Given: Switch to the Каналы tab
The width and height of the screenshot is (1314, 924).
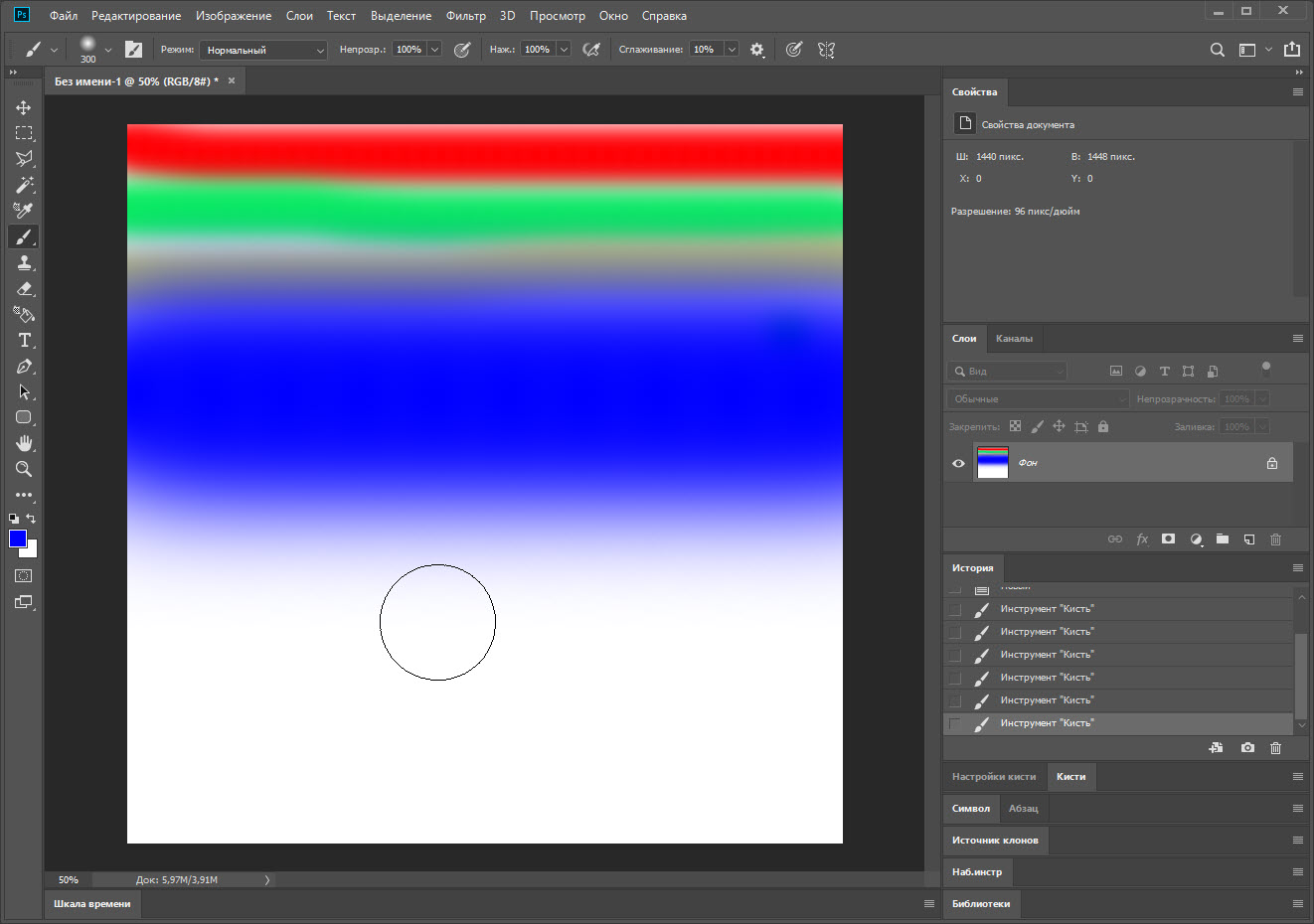Looking at the screenshot, I should click(1014, 339).
